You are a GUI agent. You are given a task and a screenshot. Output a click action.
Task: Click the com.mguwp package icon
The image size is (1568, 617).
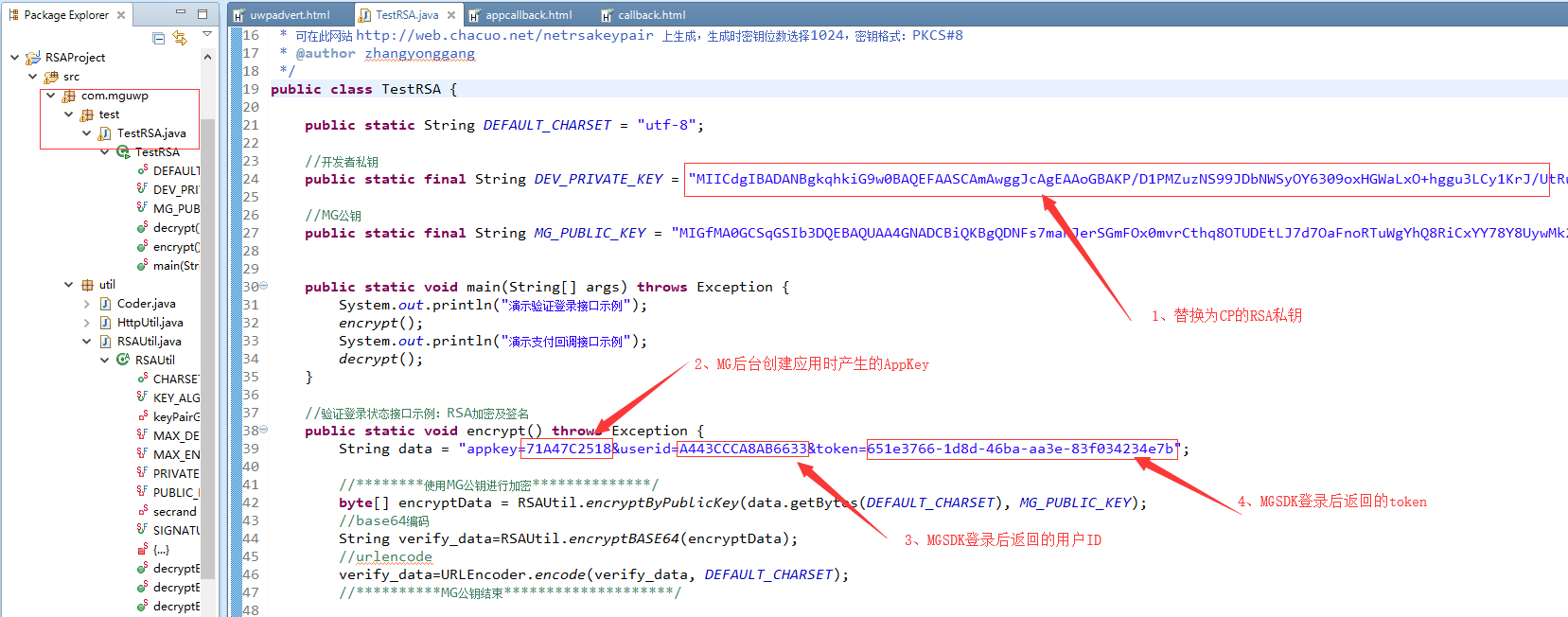[69, 96]
